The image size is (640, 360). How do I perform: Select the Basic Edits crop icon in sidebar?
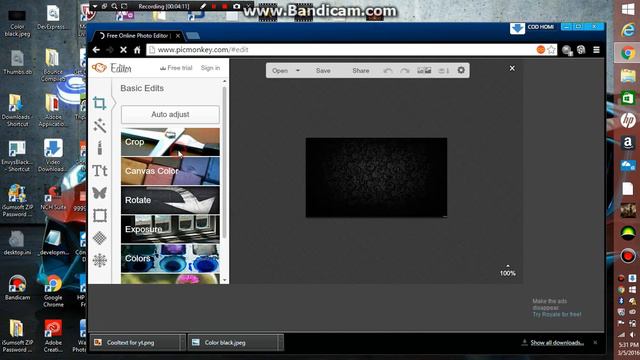[99, 103]
